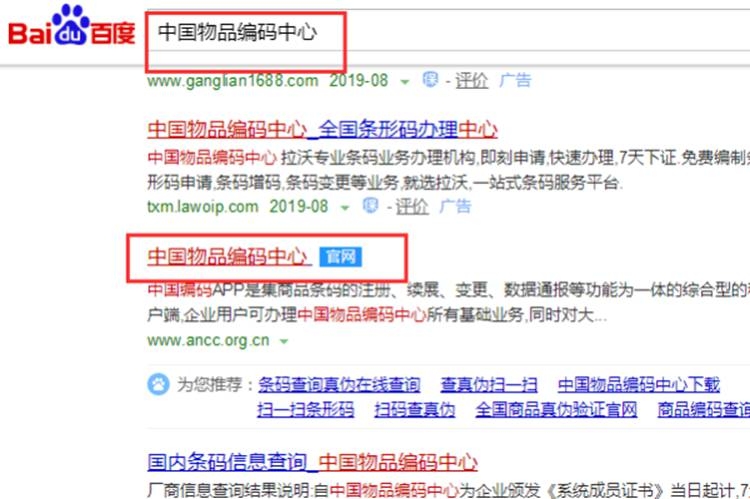
Task: Select recommended search 条码查询真伪在线查询
Action: [x=339, y=384]
